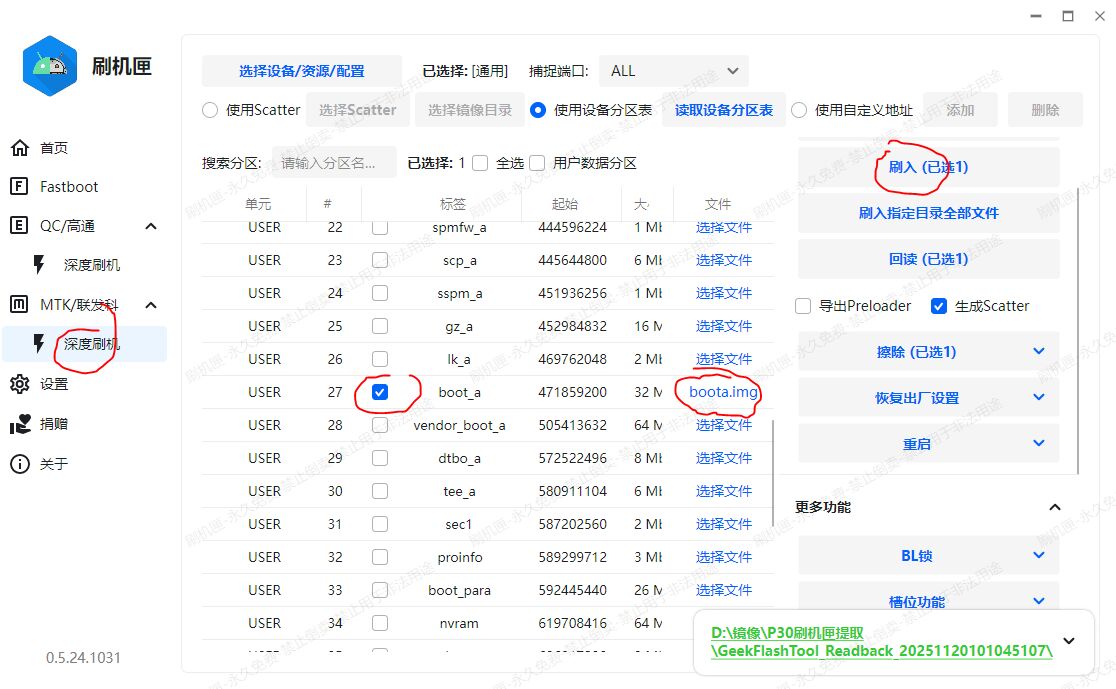Click the lightning icon under MTK/联发科
Viewport: 1116px width, 689px height.
coord(39,344)
